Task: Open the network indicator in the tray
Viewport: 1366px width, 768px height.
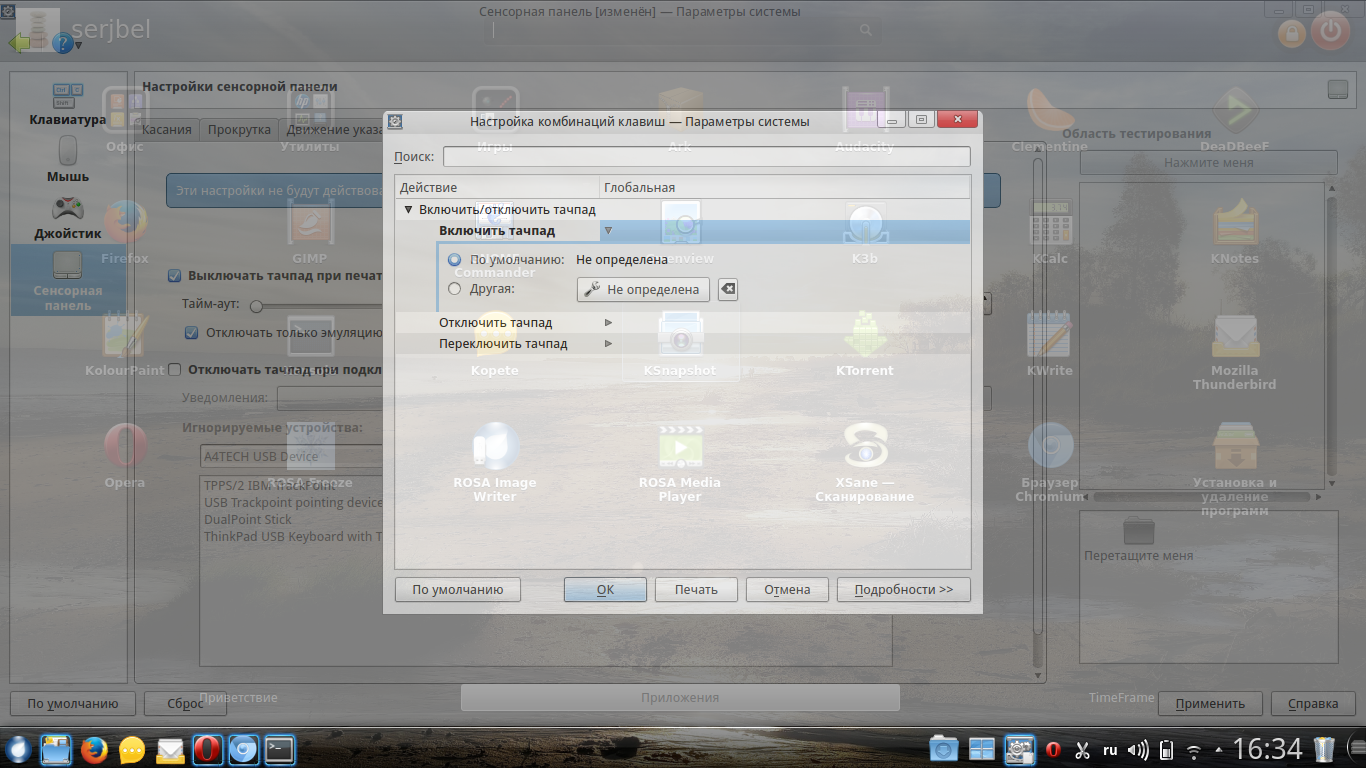Action: (x=1194, y=749)
